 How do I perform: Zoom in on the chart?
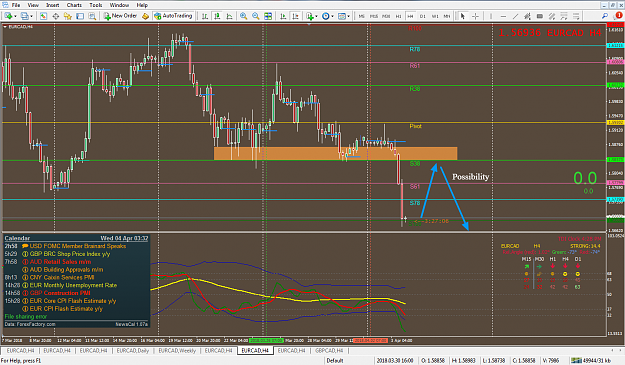click(x=243, y=16)
